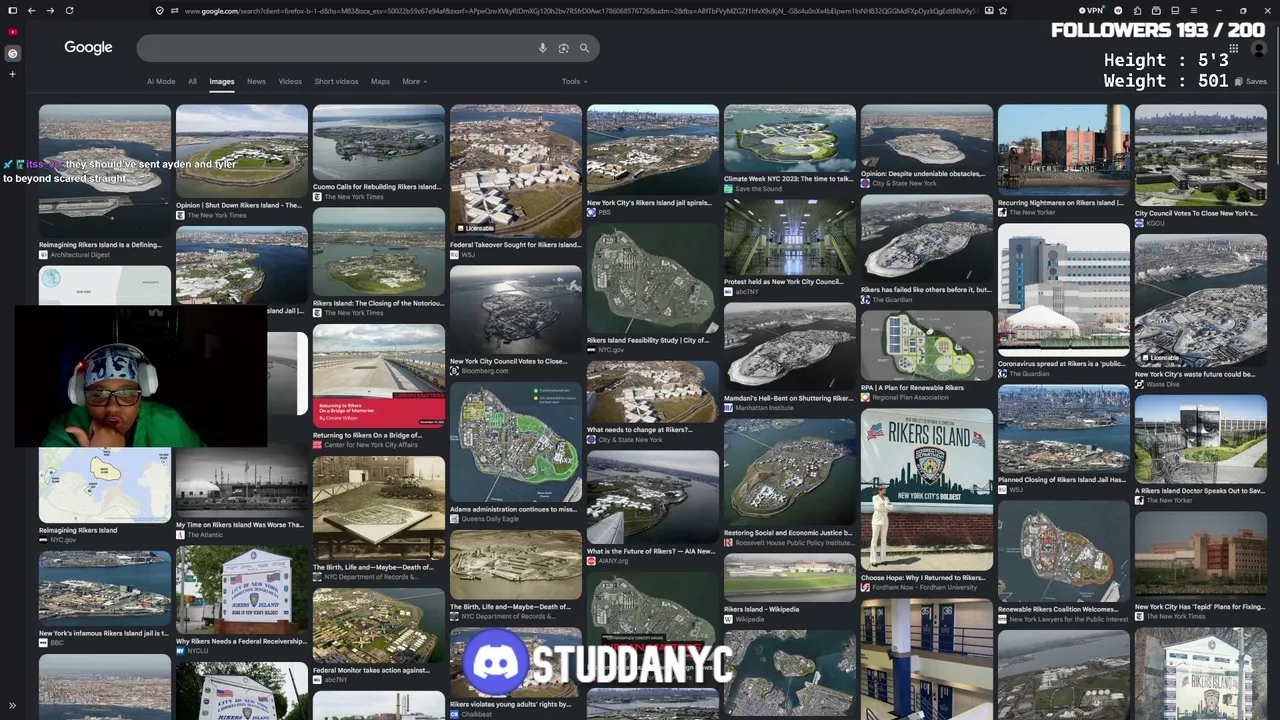Open 'Rikers Island Feasibility Study' image
The width and height of the screenshot is (1280, 720).
tap(653, 277)
